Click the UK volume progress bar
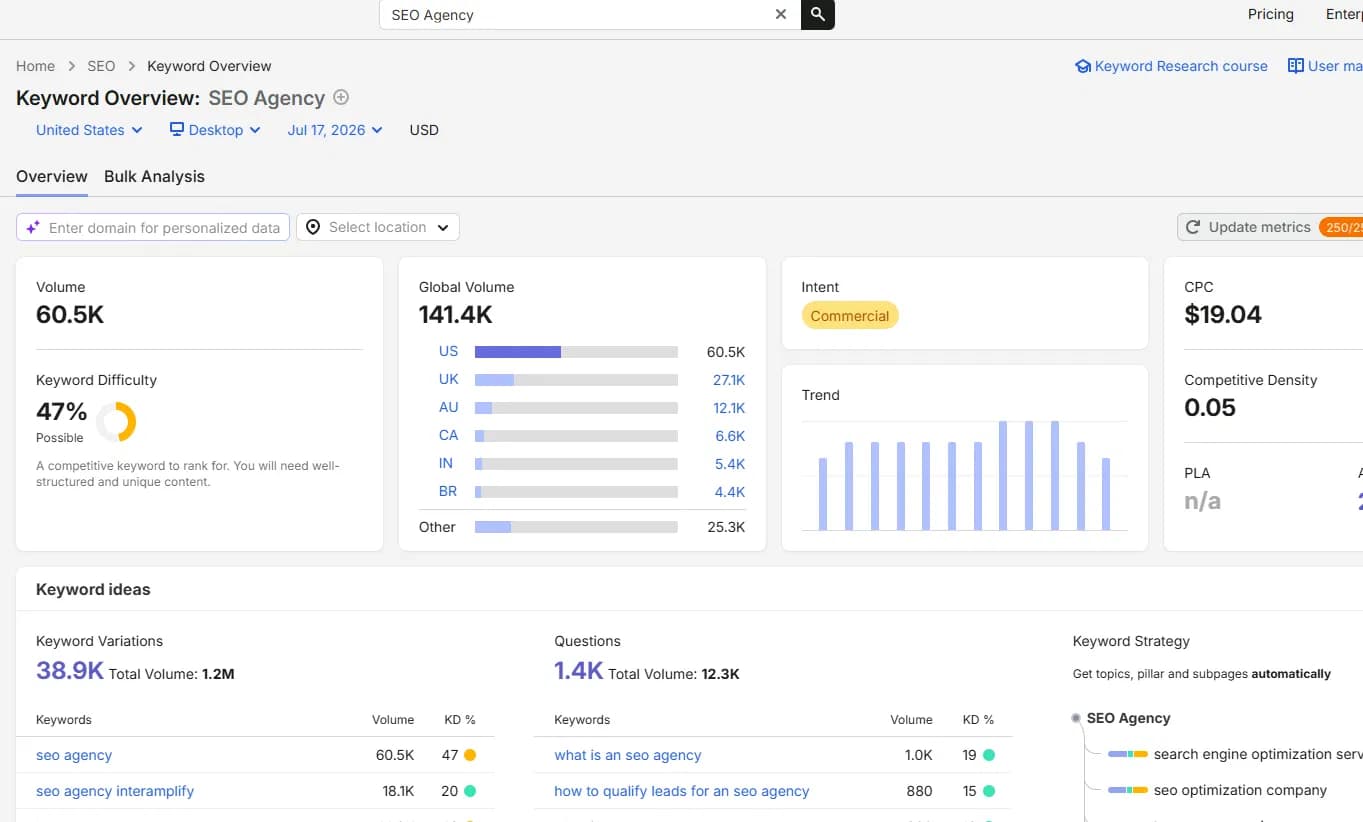1363x822 pixels. pos(576,380)
